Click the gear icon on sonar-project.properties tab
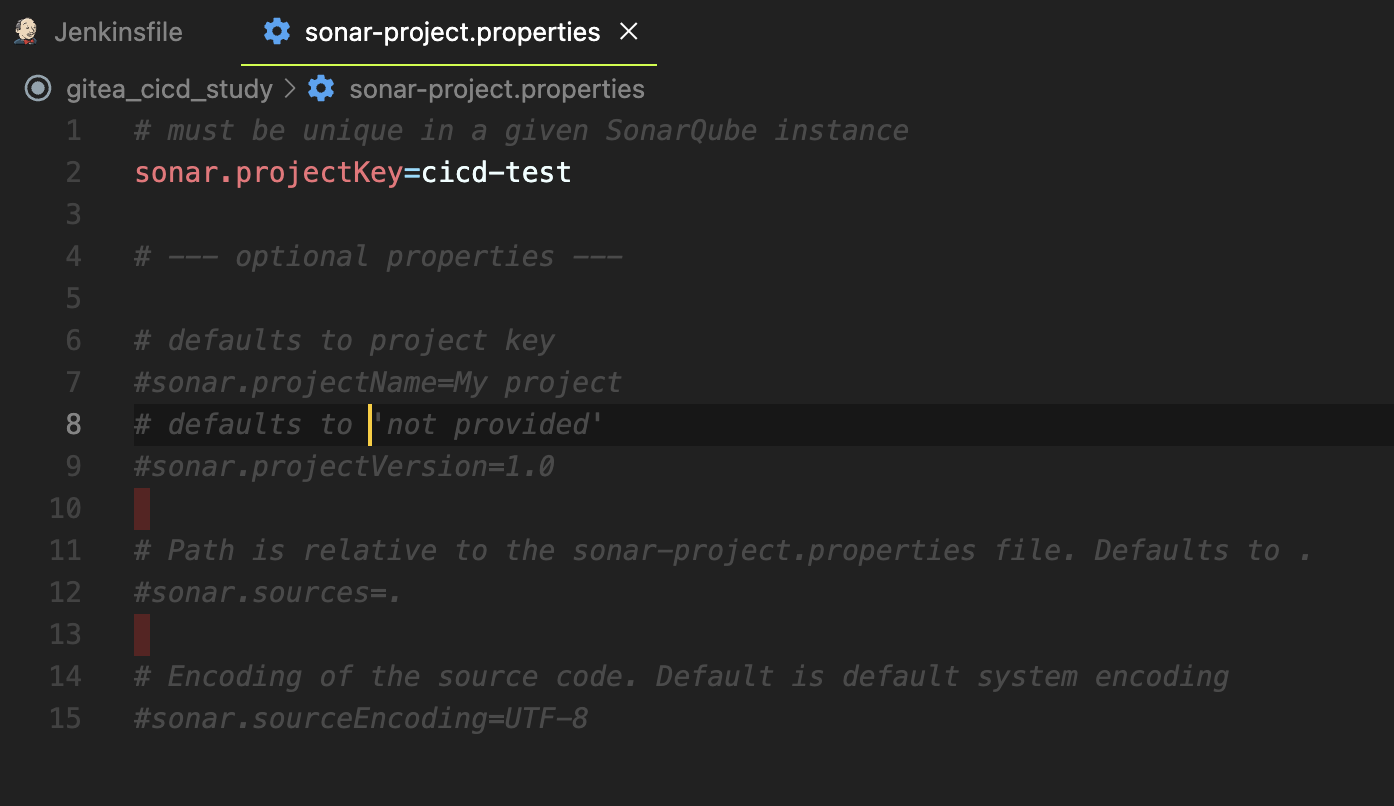 [276, 32]
